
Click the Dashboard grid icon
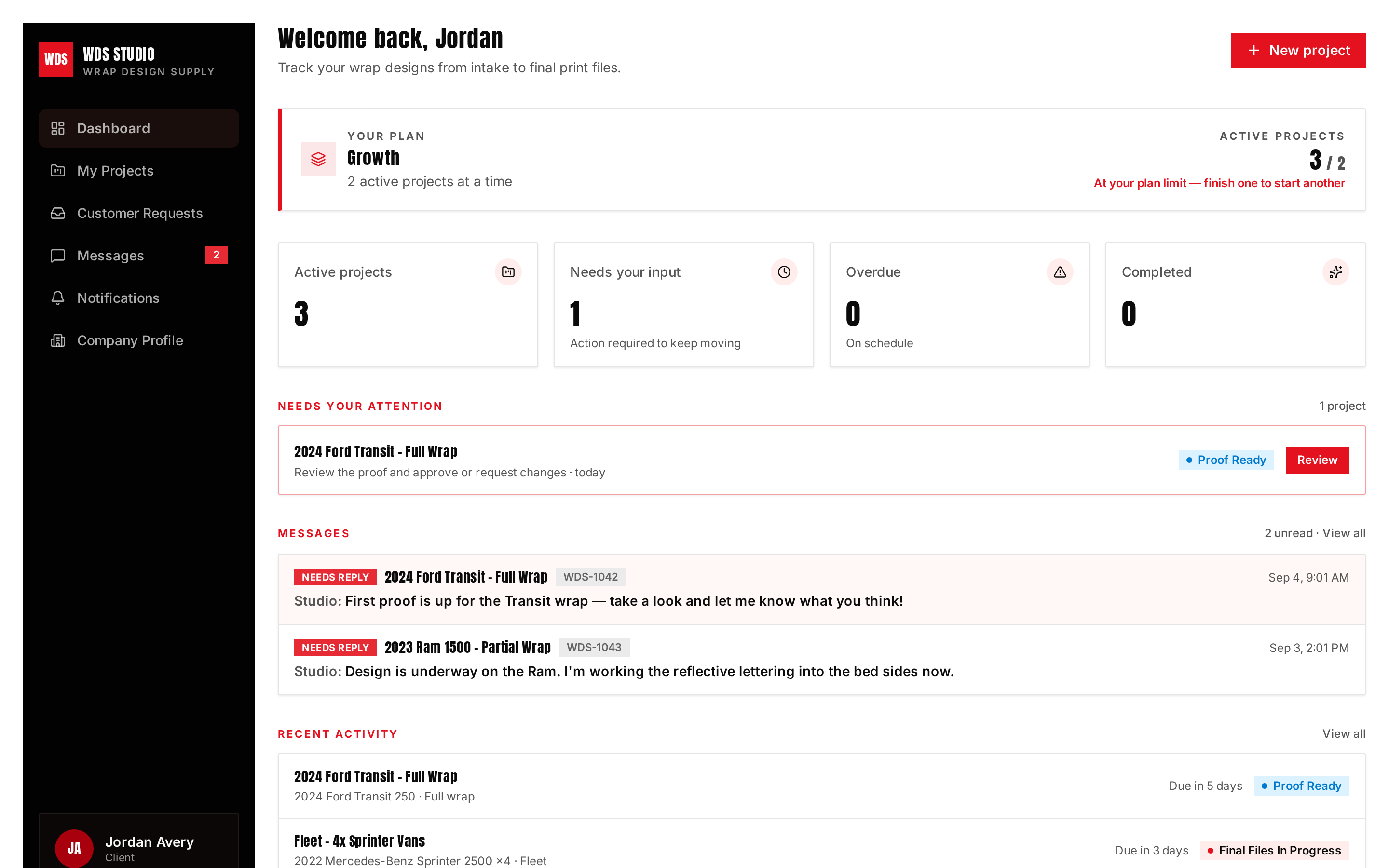58,128
